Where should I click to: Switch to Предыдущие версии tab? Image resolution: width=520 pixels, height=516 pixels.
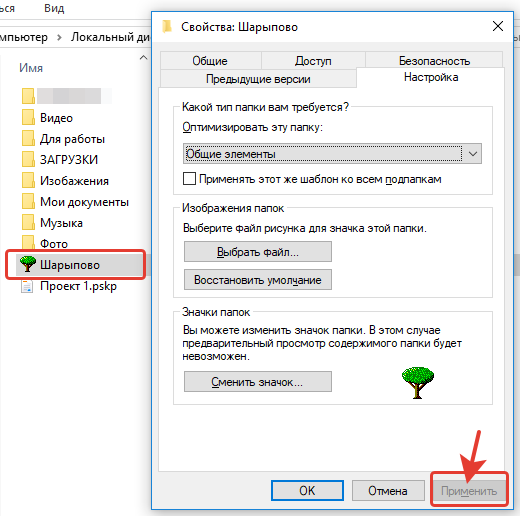258,79
